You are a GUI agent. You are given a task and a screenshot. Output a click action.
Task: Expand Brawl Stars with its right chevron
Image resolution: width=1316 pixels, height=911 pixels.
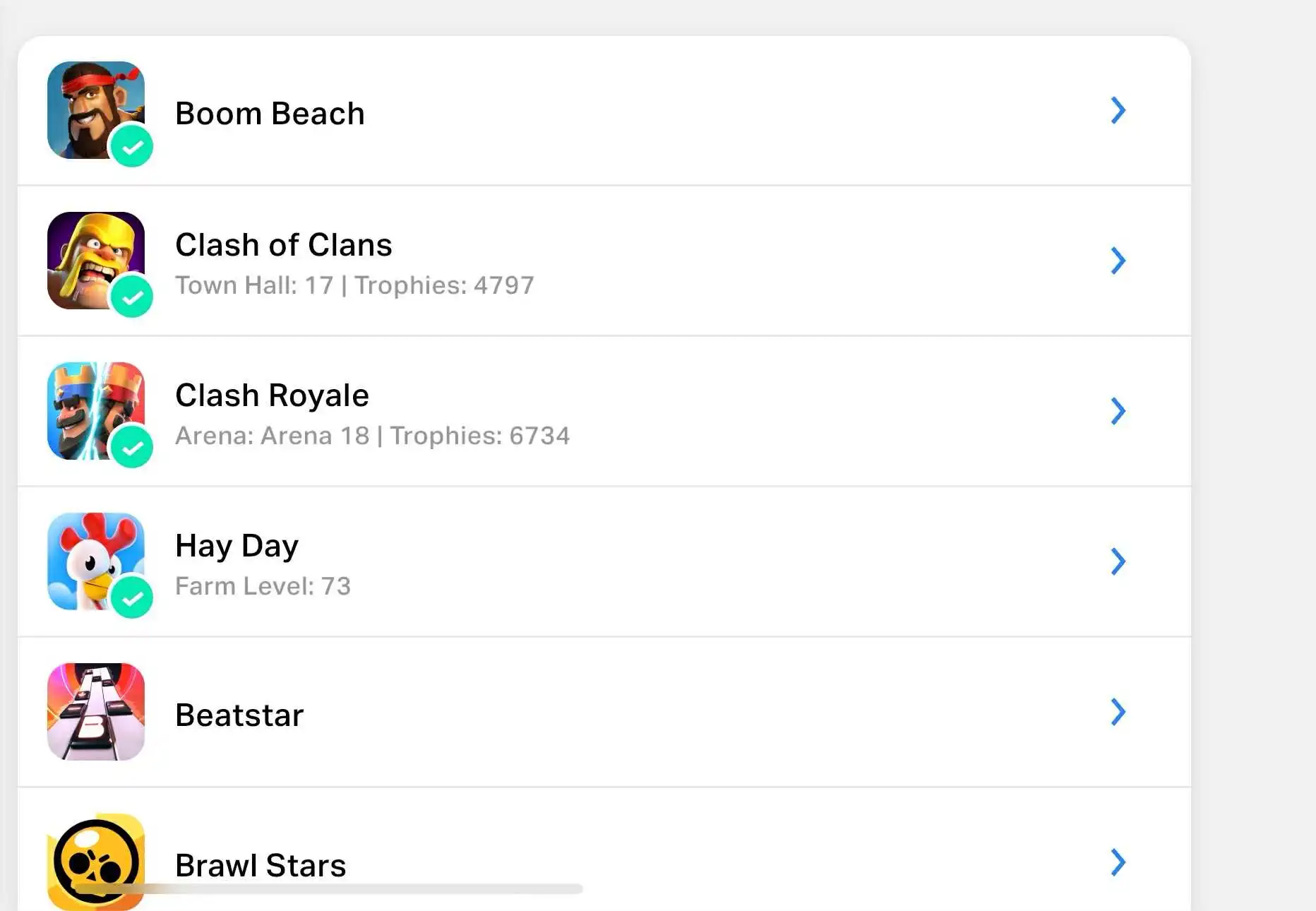(1118, 862)
